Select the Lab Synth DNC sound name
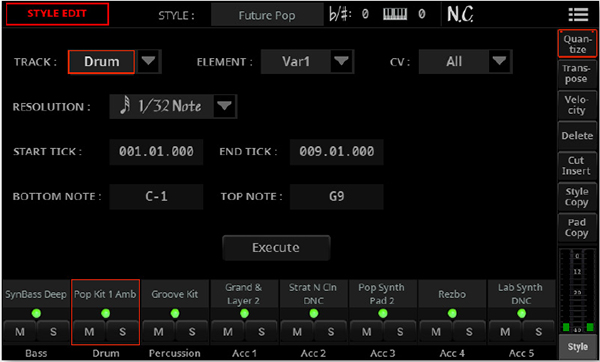 (x=521, y=294)
